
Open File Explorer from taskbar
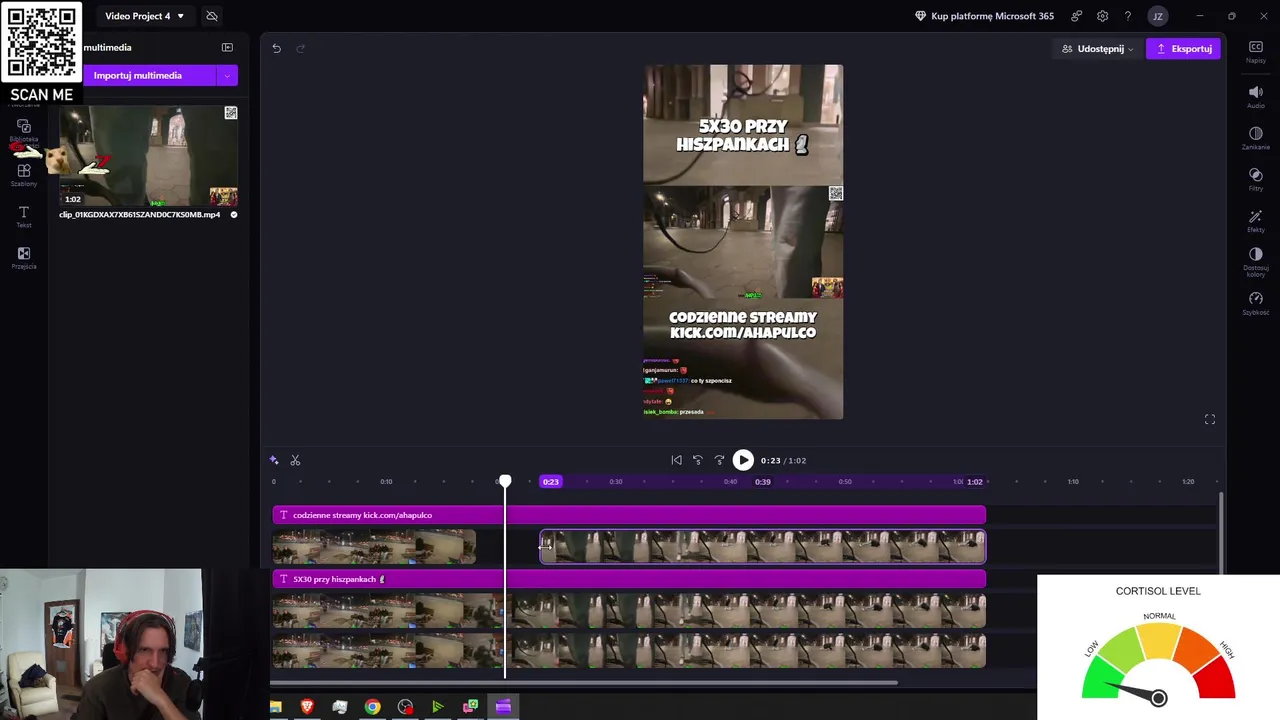click(275, 707)
